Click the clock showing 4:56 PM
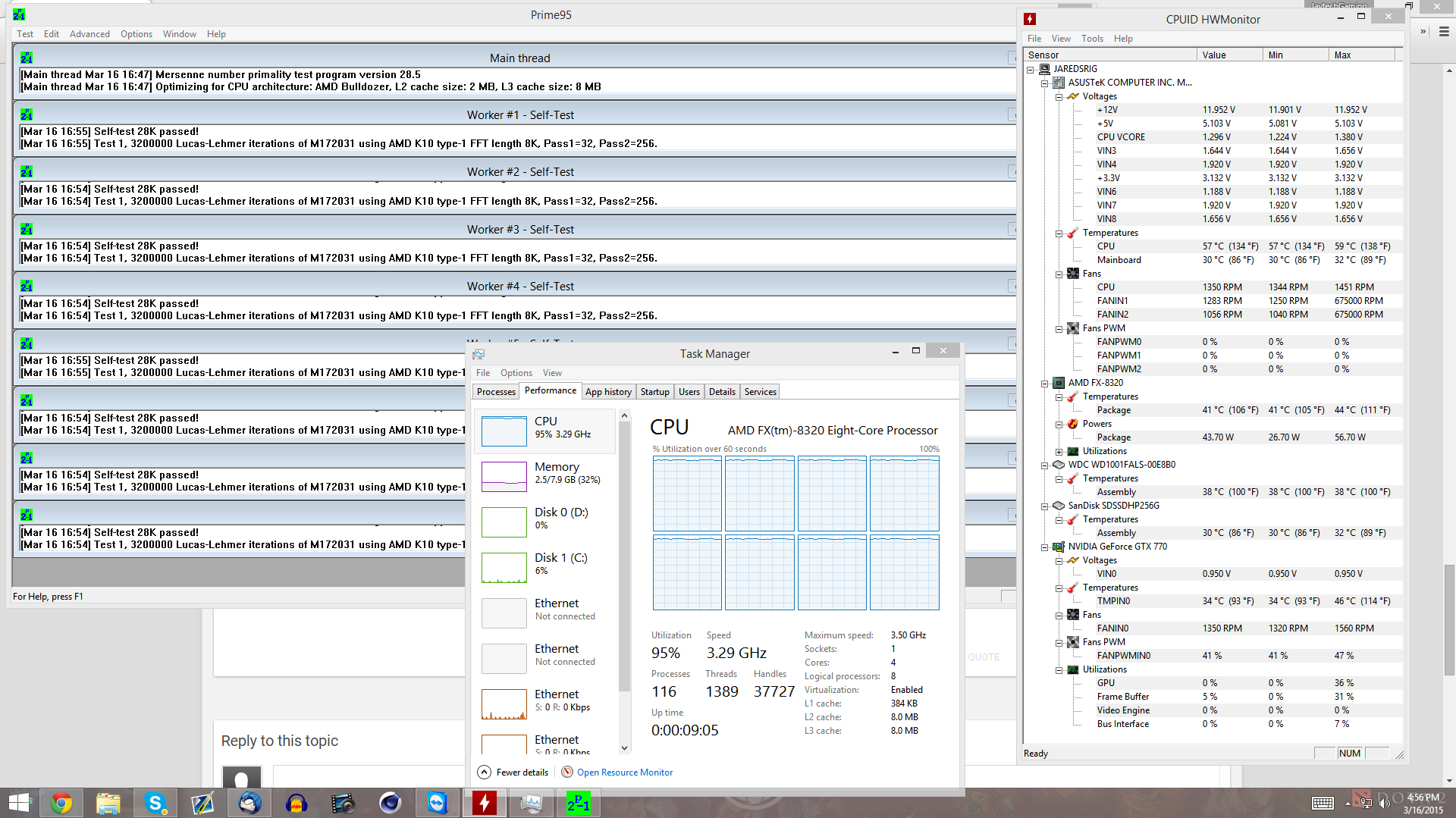Viewport: 1456px width, 818px height. point(1423,798)
